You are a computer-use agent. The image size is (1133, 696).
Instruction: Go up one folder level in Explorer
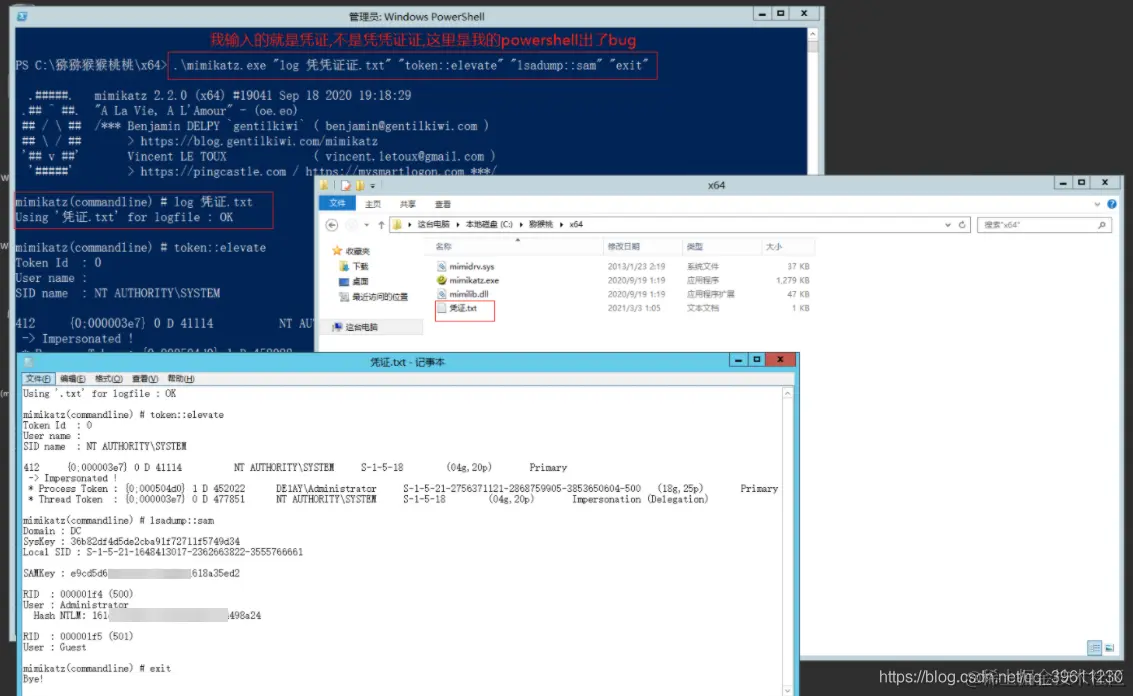pyautogui.click(x=382, y=225)
